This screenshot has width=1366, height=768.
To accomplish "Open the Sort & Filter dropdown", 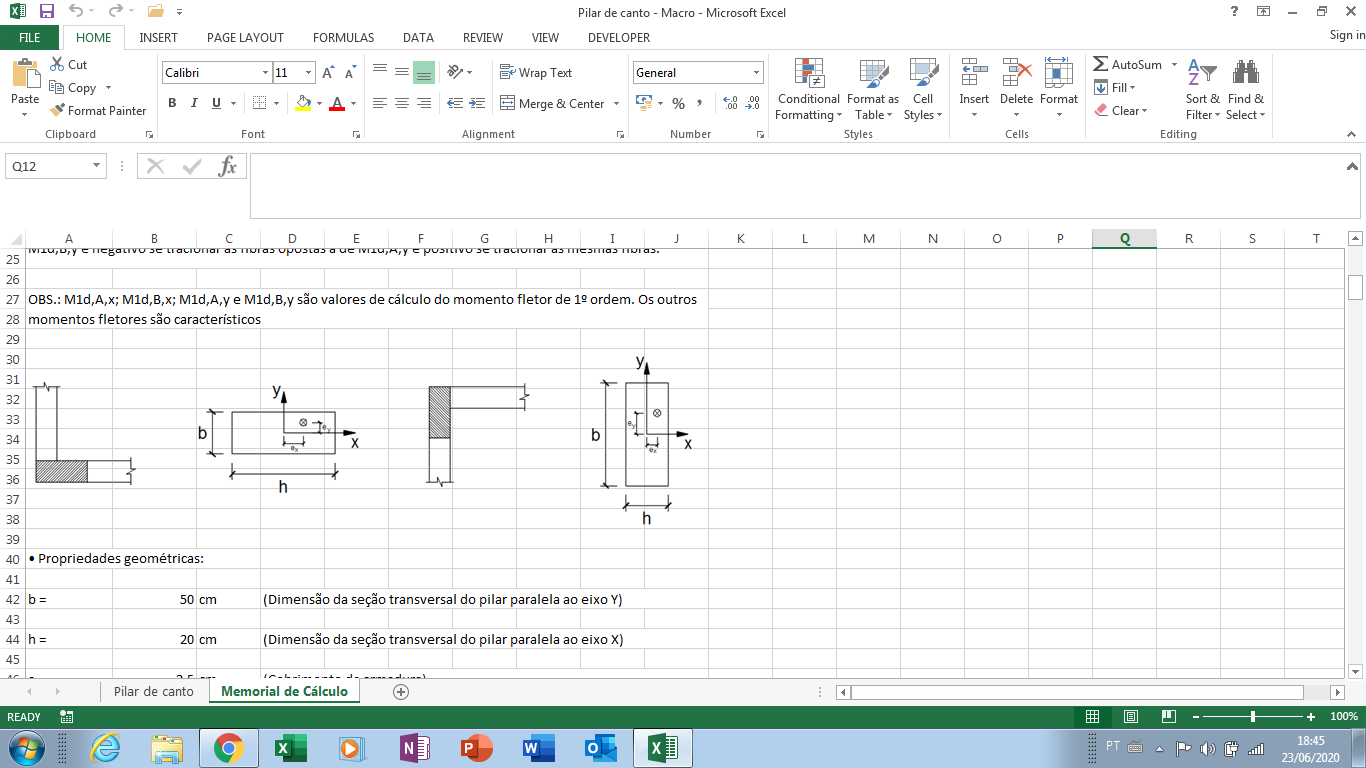I will pyautogui.click(x=1202, y=89).
